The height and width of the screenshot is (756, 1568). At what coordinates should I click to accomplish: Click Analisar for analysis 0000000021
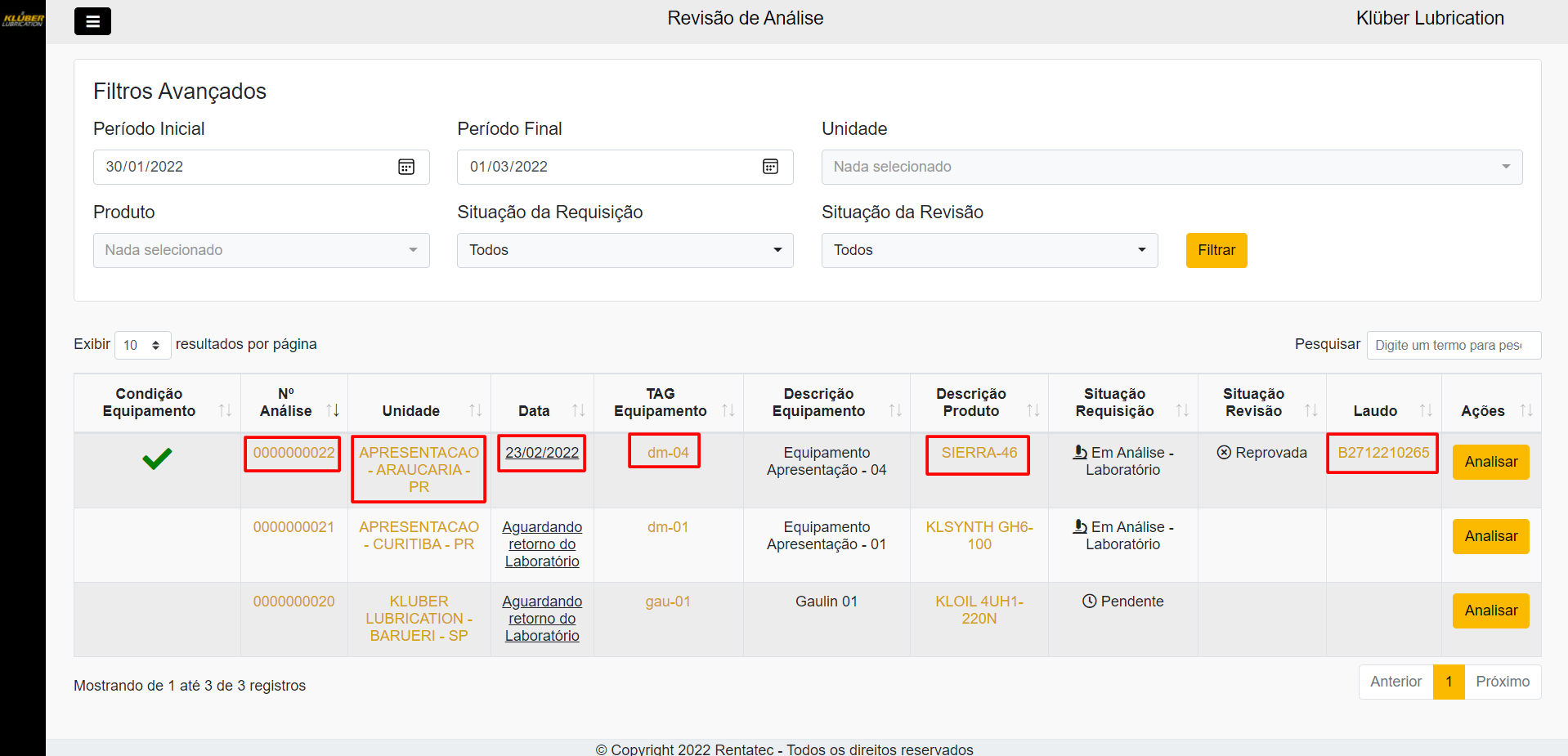[1490, 536]
